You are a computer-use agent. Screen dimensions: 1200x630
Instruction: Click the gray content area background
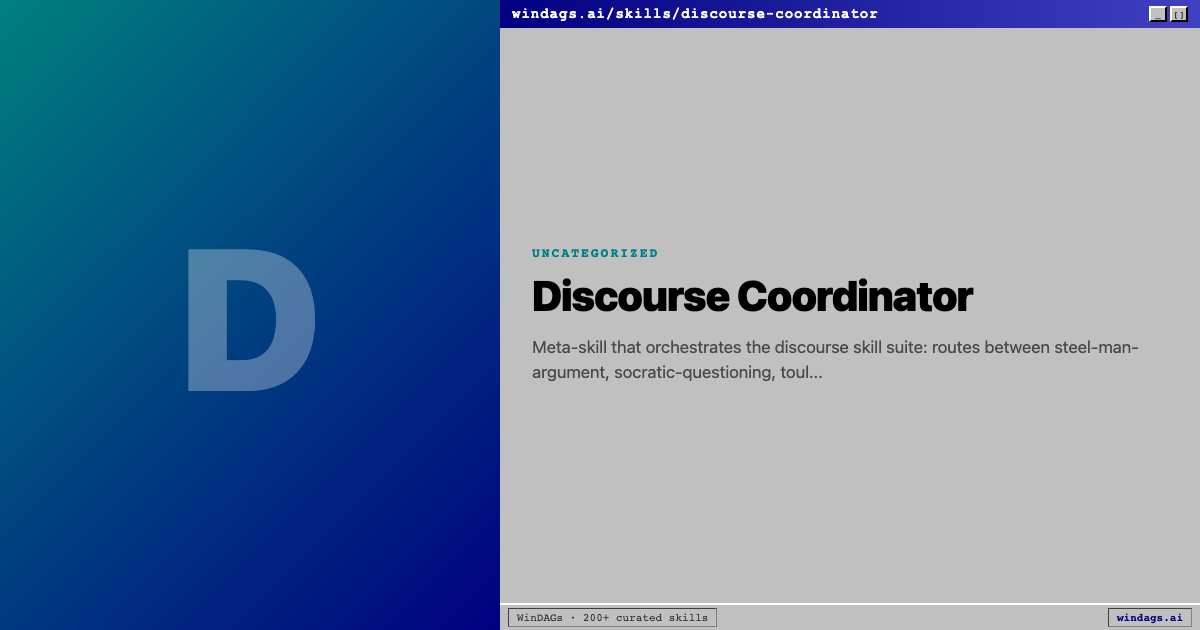[x=850, y=480]
